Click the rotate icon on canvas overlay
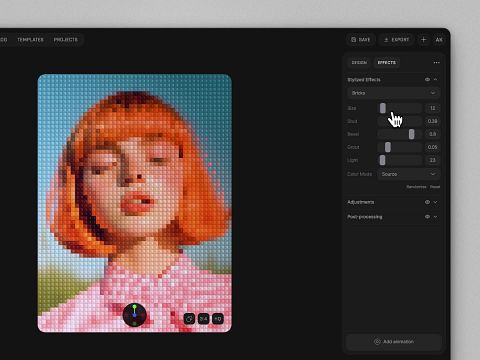The width and height of the screenshot is (480, 360). (189, 319)
